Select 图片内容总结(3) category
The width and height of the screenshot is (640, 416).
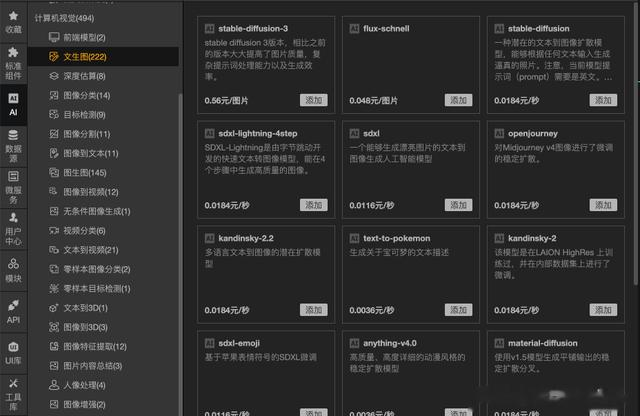coord(93,366)
